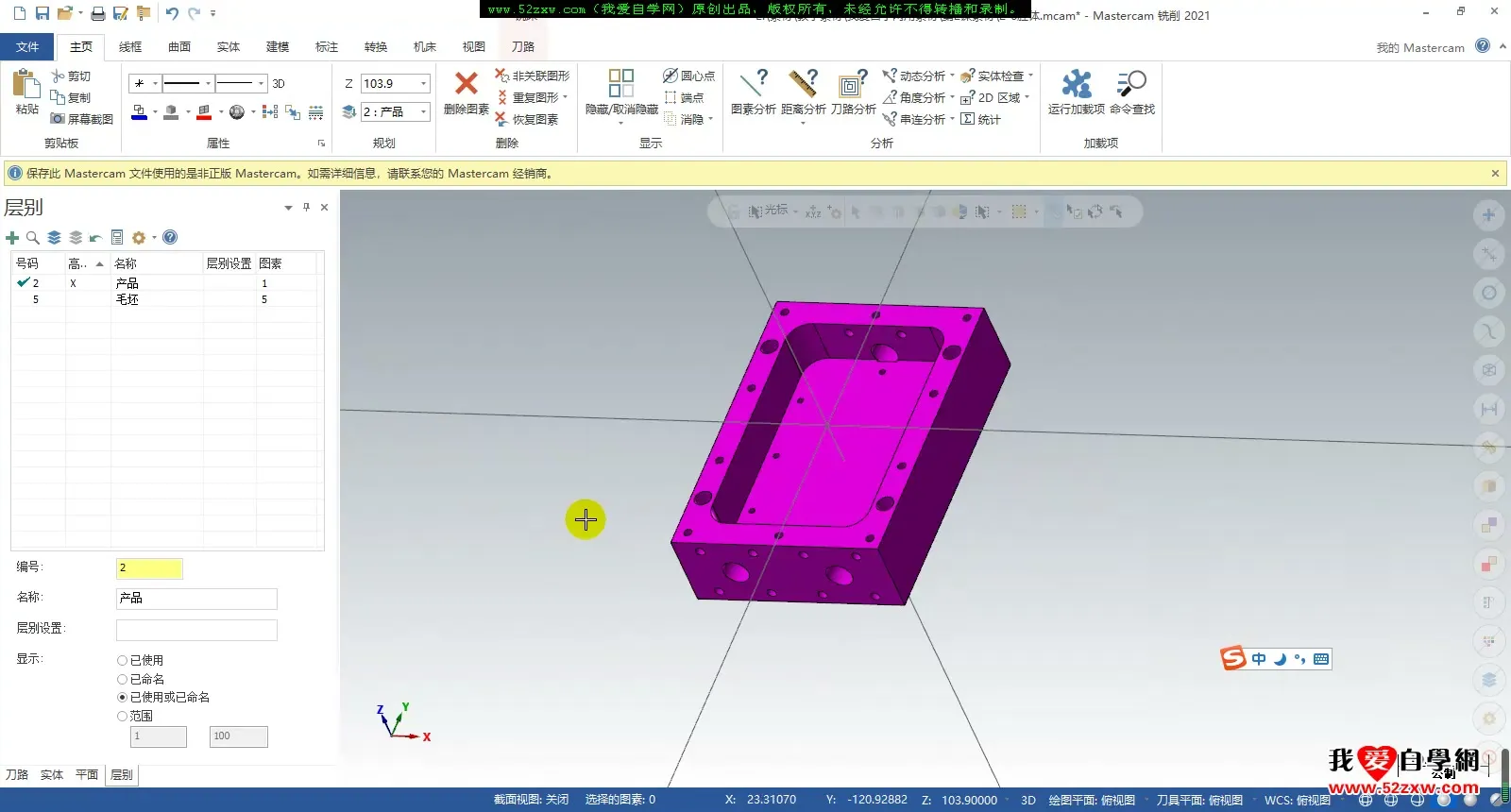Image resolution: width=1511 pixels, height=812 pixels.
Task: Select the 已使用 radio button
Action: 122,661
